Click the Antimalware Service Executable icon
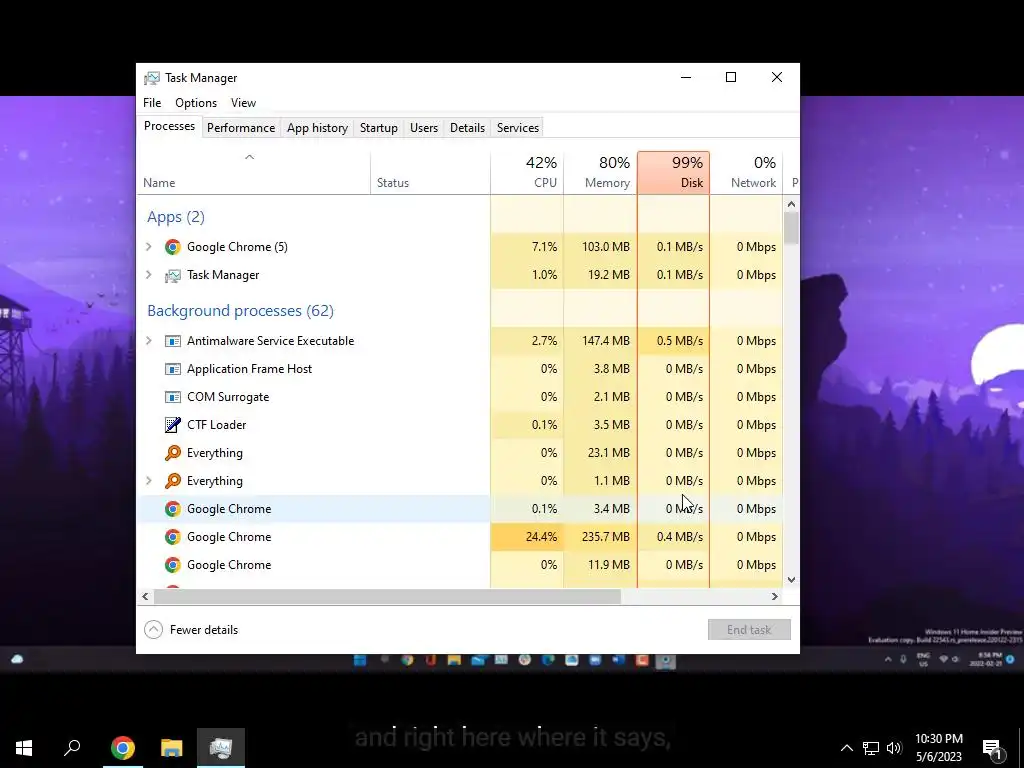The image size is (1024, 768). (172, 341)
